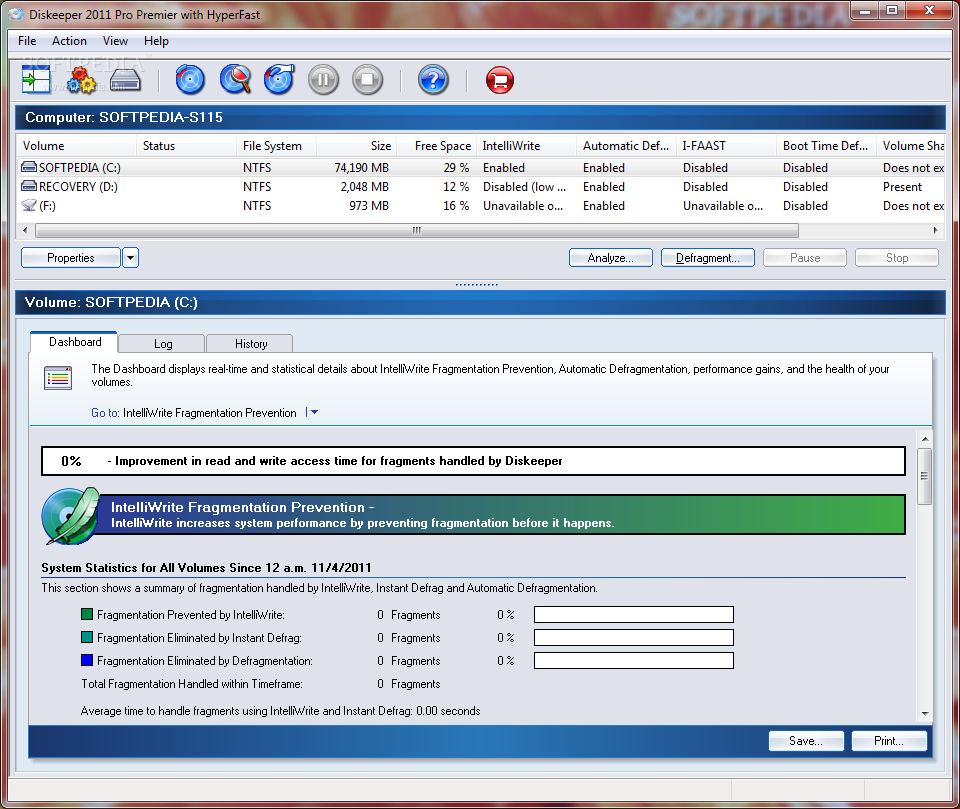Click the disabled Stop button
Image resolution: width=960 pixels, height=809 pixels.
click(897, 258)
